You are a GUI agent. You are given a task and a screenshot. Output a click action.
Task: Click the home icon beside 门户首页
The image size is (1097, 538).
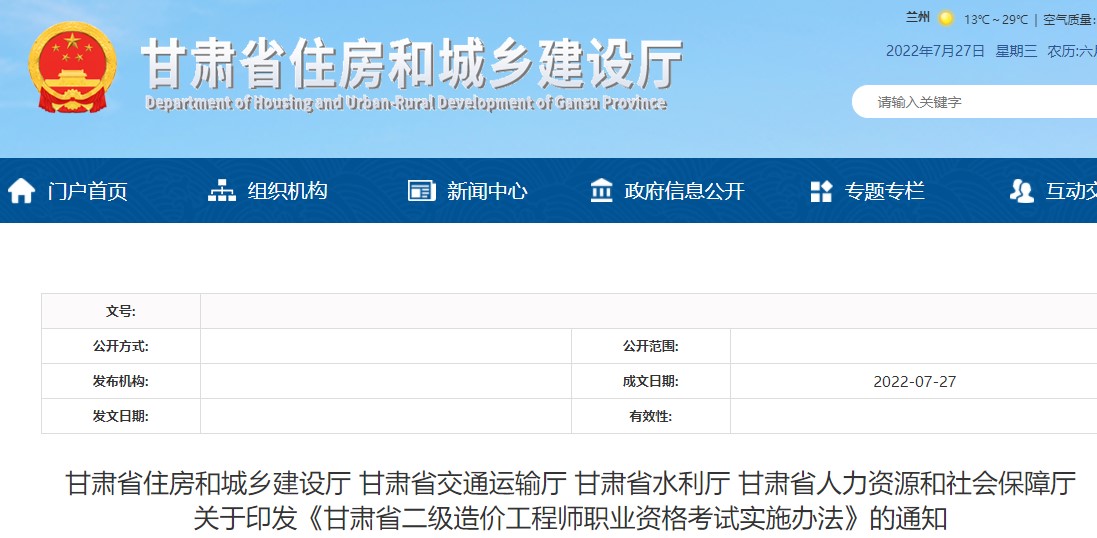click(x=22, y=191)
